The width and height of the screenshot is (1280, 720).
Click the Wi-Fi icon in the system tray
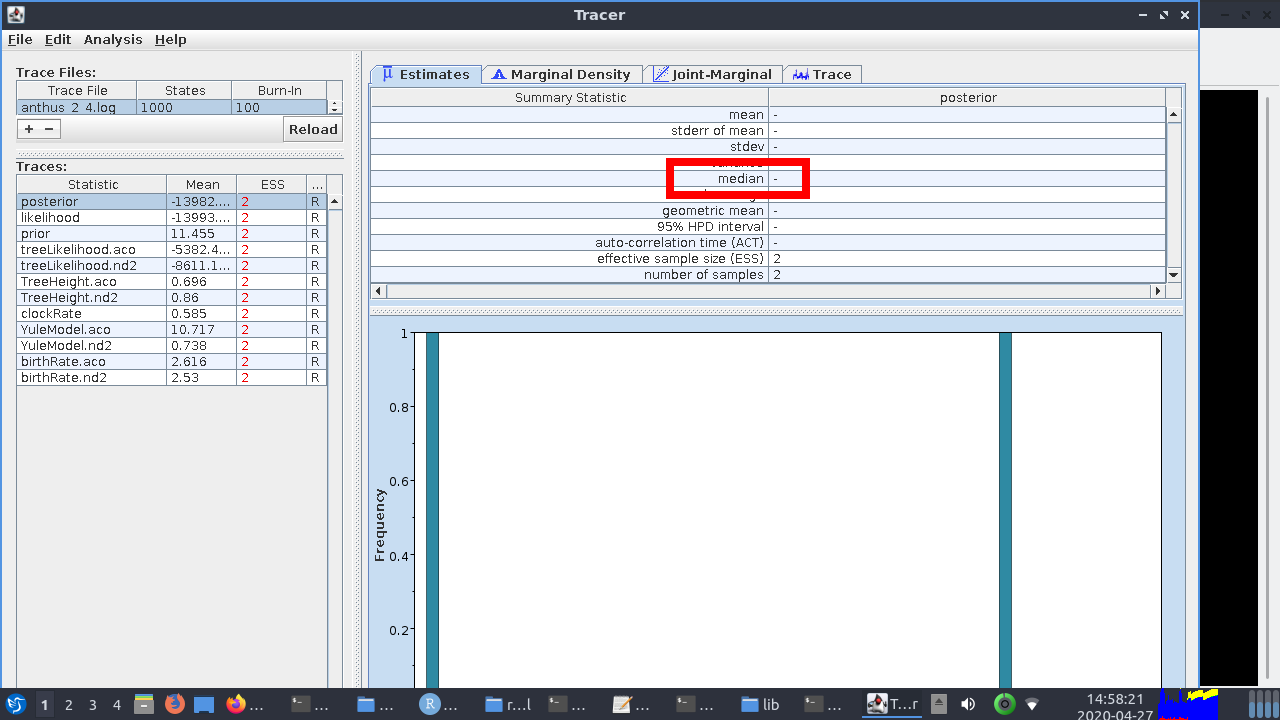[1032, 704]
